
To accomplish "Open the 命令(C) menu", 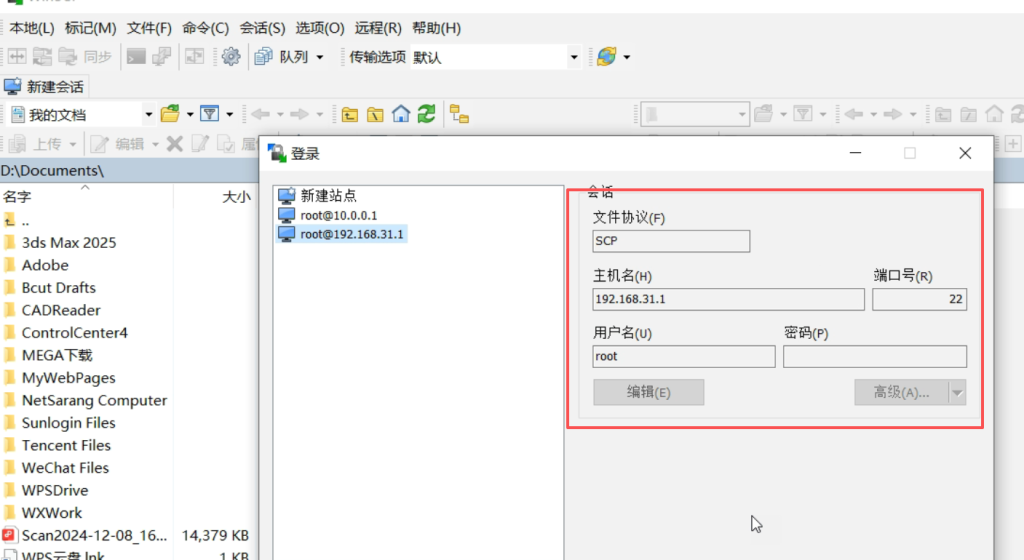I will click(206, 28).
